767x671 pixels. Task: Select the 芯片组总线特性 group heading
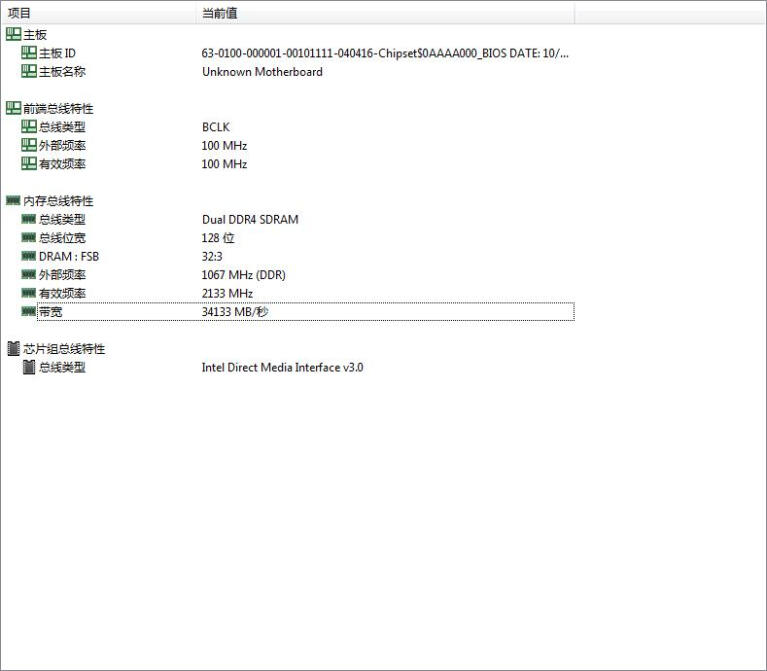coord(64,349)
